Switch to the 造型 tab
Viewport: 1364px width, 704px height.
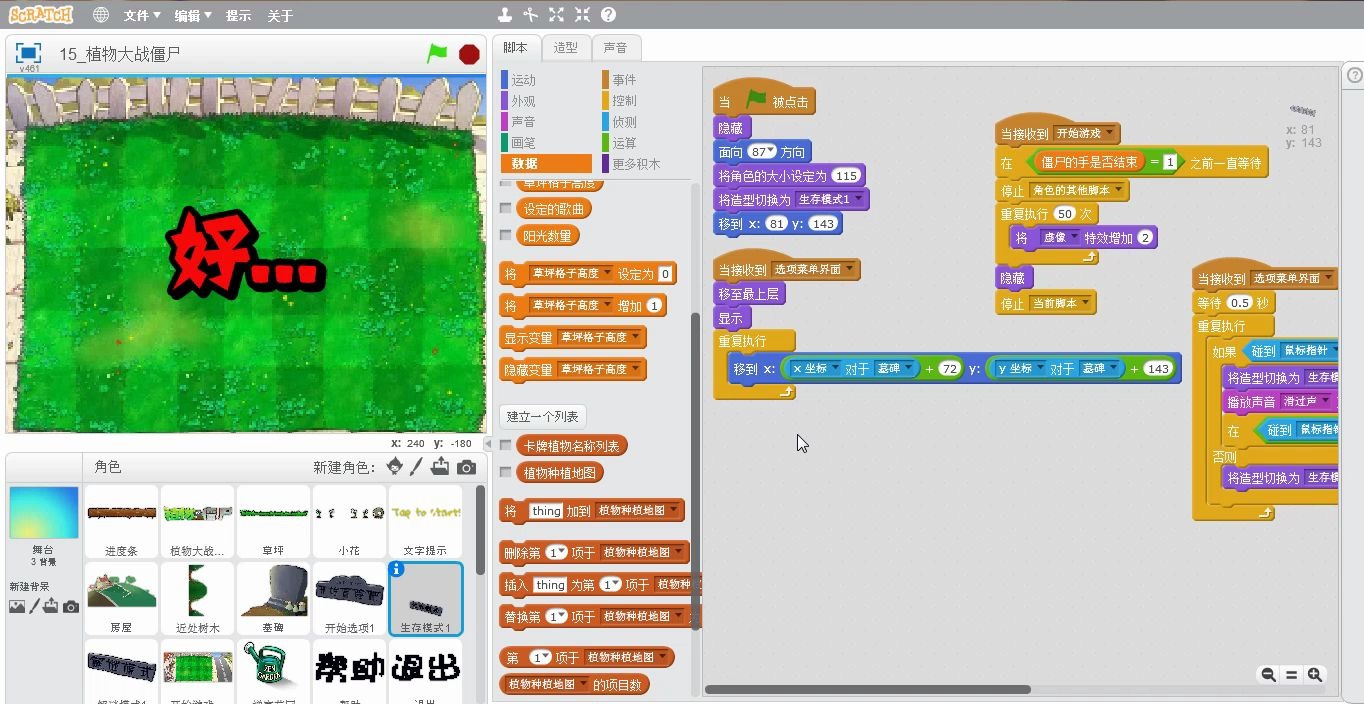click(x=566, y=47)
